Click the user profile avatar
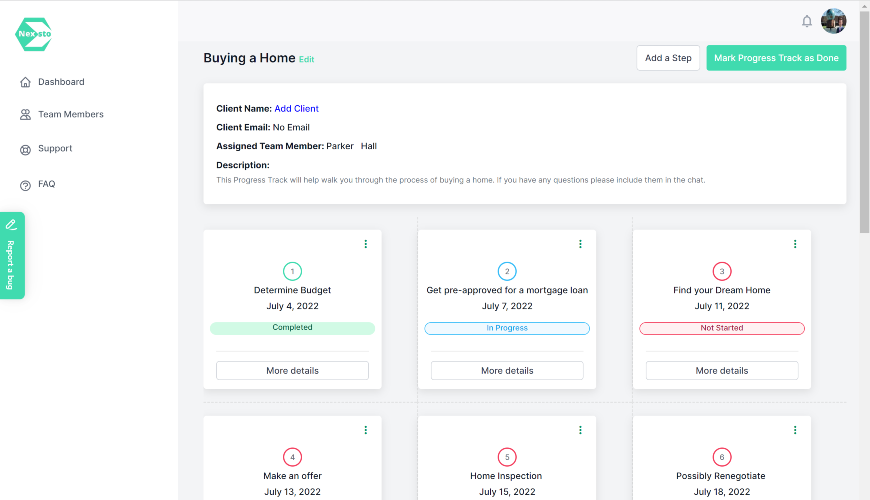 click(833, 21)
